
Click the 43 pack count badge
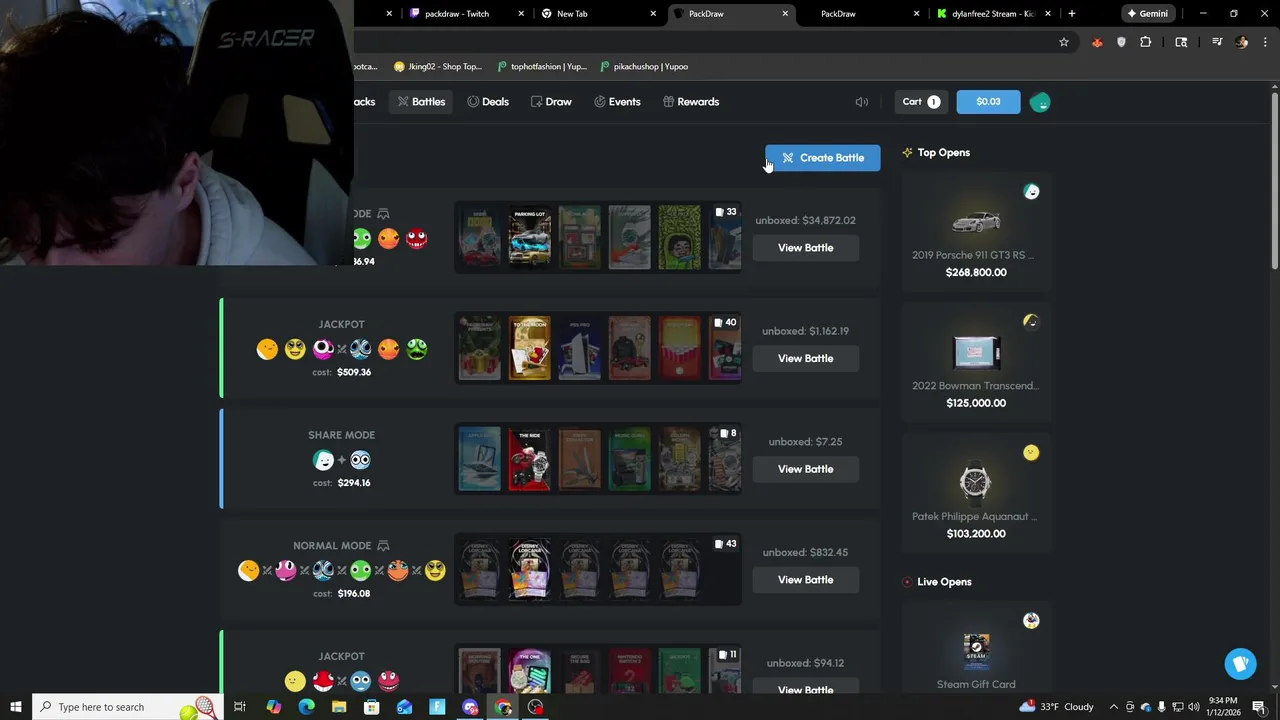pos(726,544)
